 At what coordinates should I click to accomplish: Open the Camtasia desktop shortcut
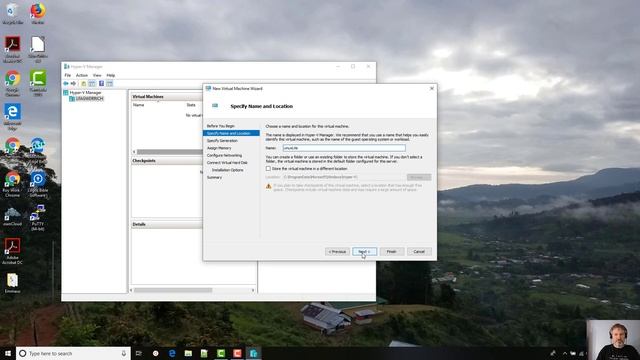tap(38, 83)
